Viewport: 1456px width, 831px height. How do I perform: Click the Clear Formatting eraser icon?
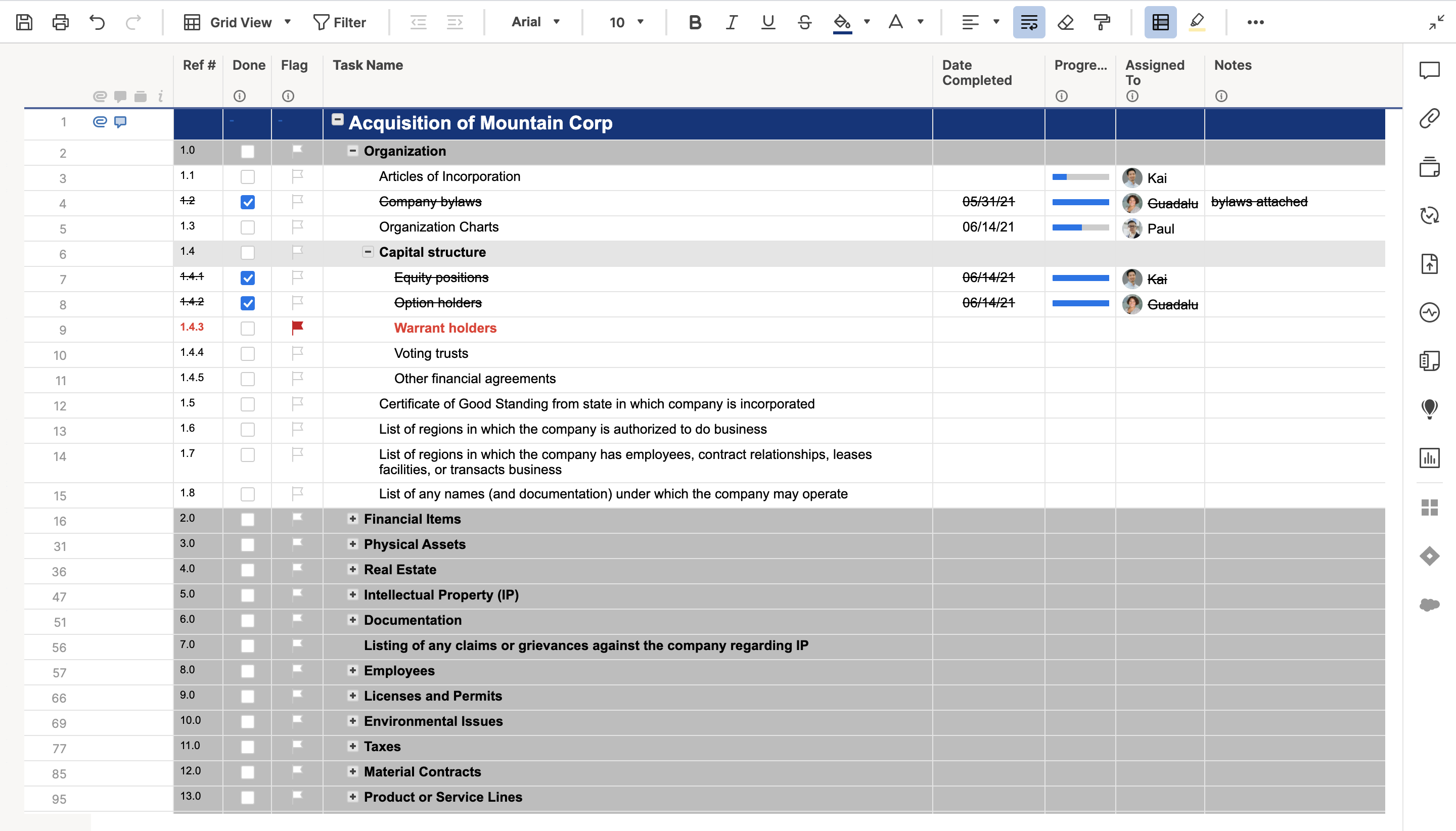pyautogui.click(x=1065, y=22)
